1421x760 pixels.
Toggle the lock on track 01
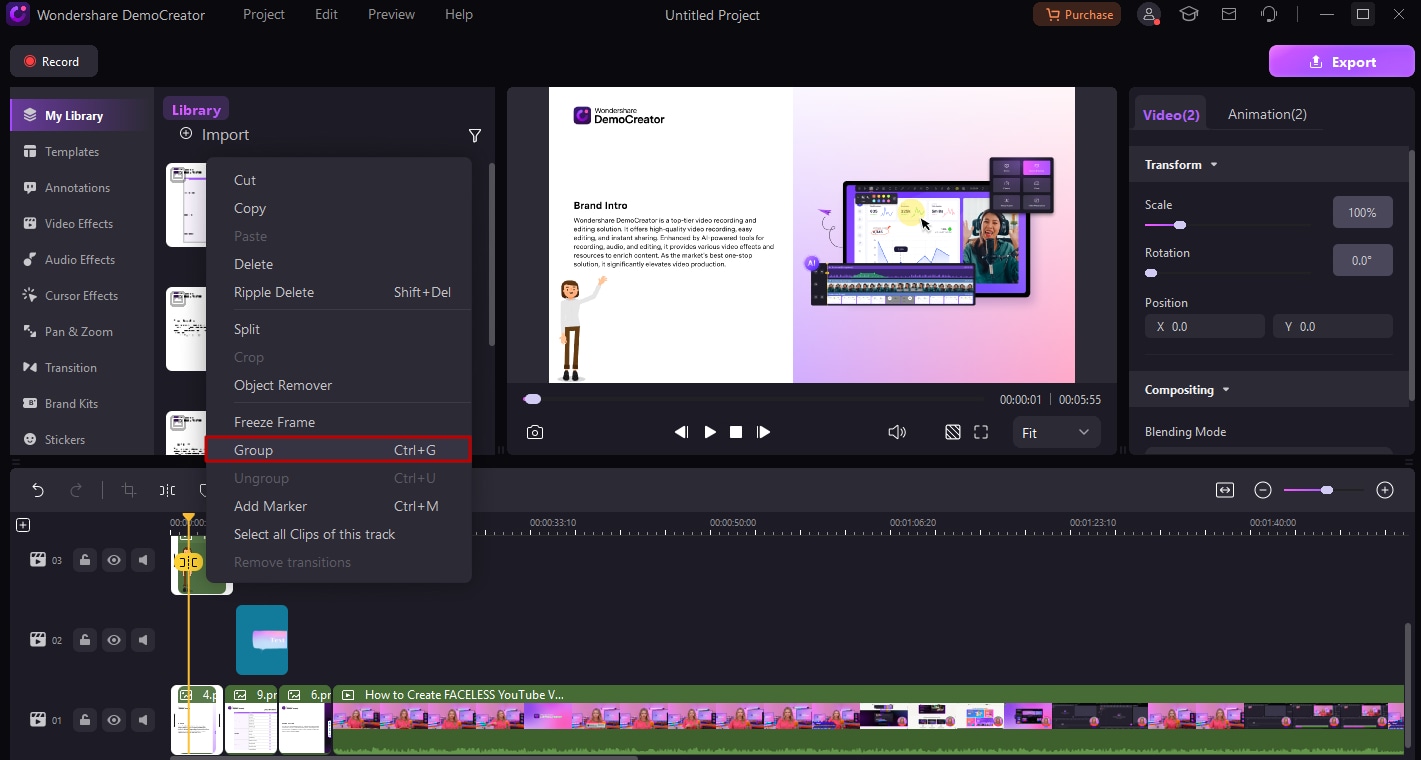85,720
